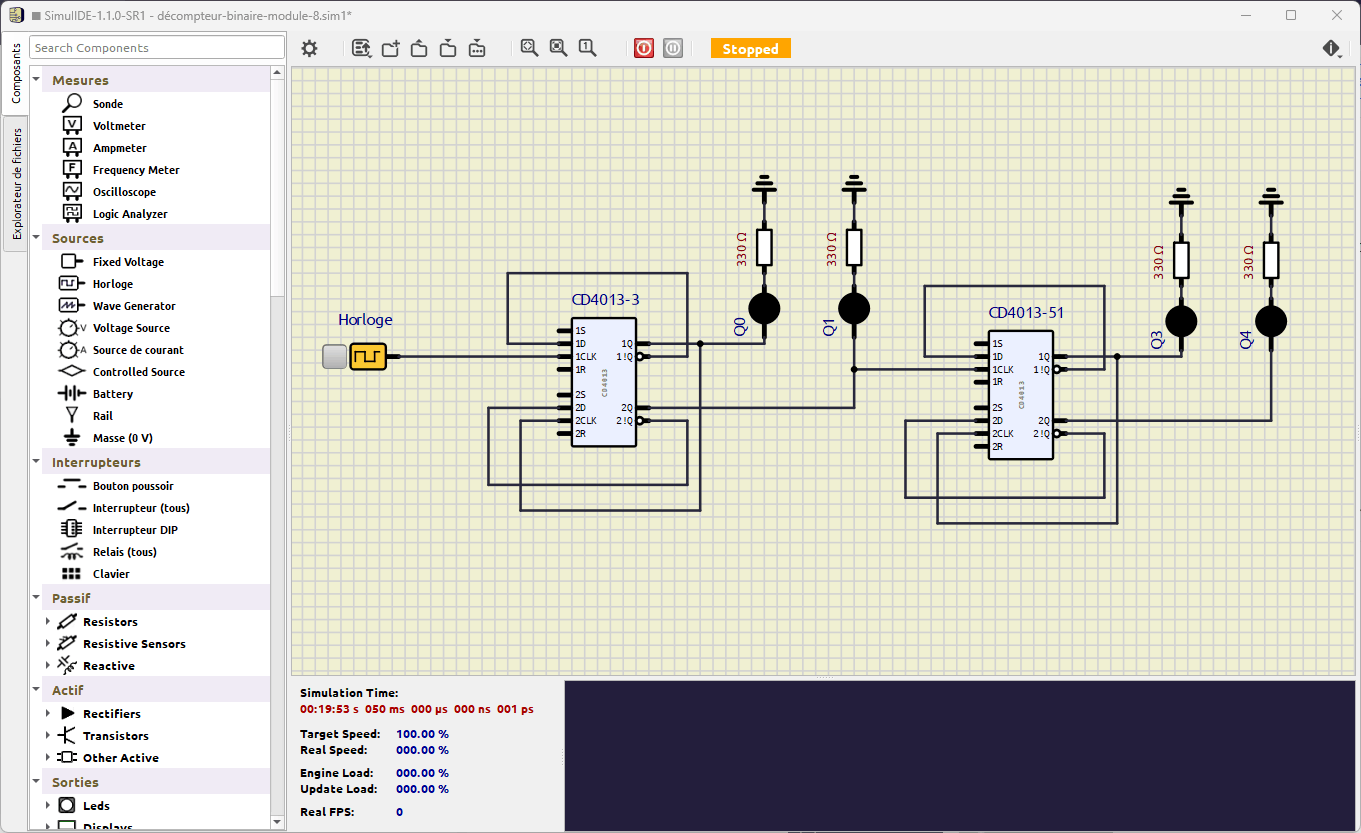1361x833 pixels.
Task: Click the 330 Ω resistor above Q0
Action: [764, 247]
